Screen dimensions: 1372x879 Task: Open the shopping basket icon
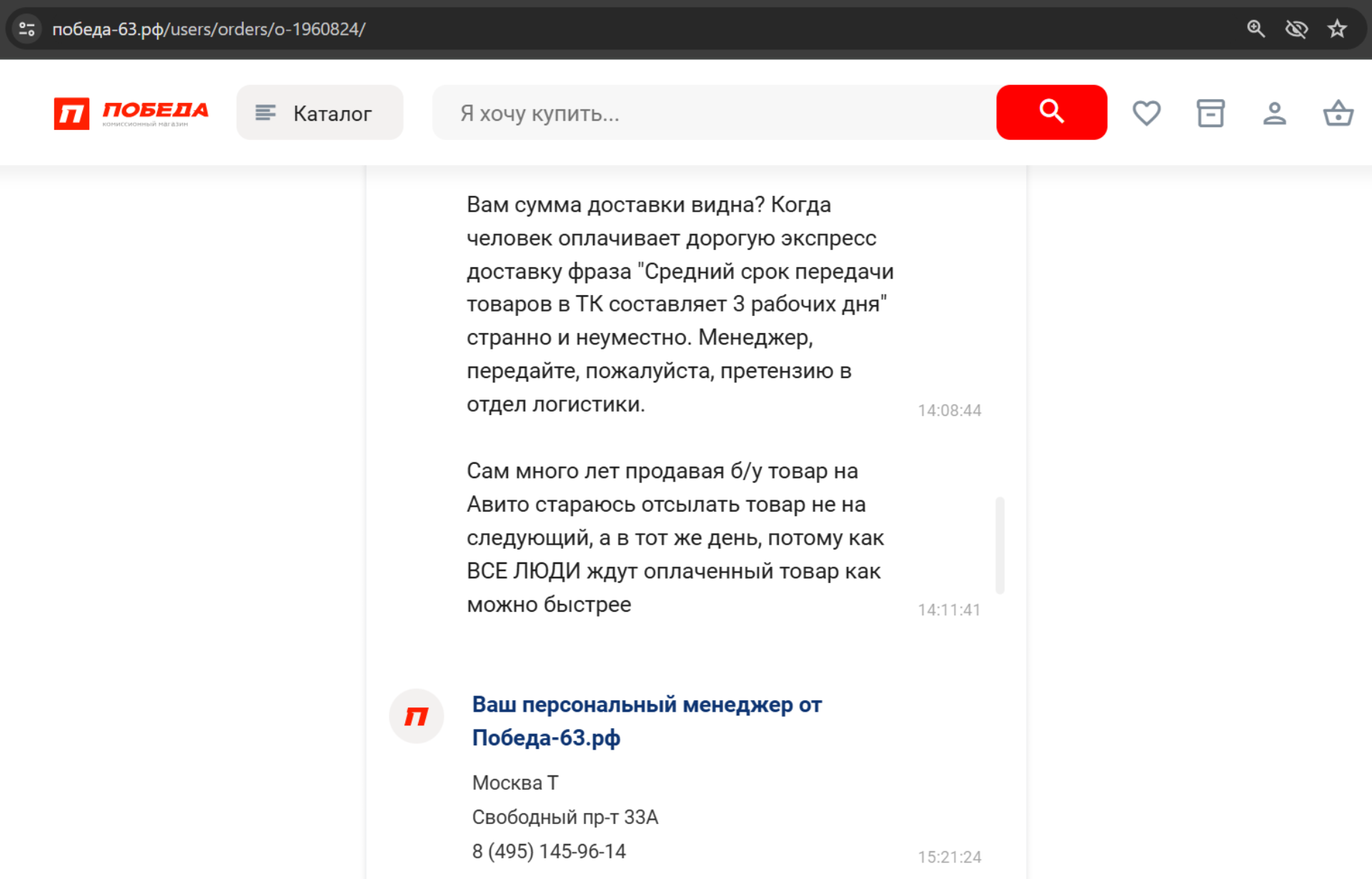tap(1338, 113)
